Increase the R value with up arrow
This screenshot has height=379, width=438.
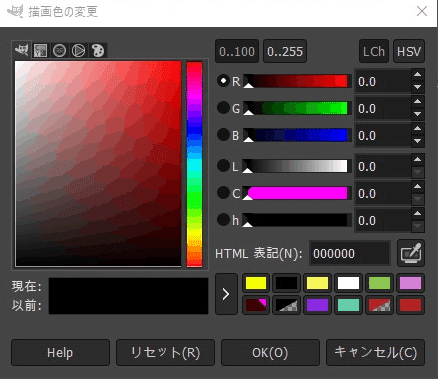pos(417,75)
